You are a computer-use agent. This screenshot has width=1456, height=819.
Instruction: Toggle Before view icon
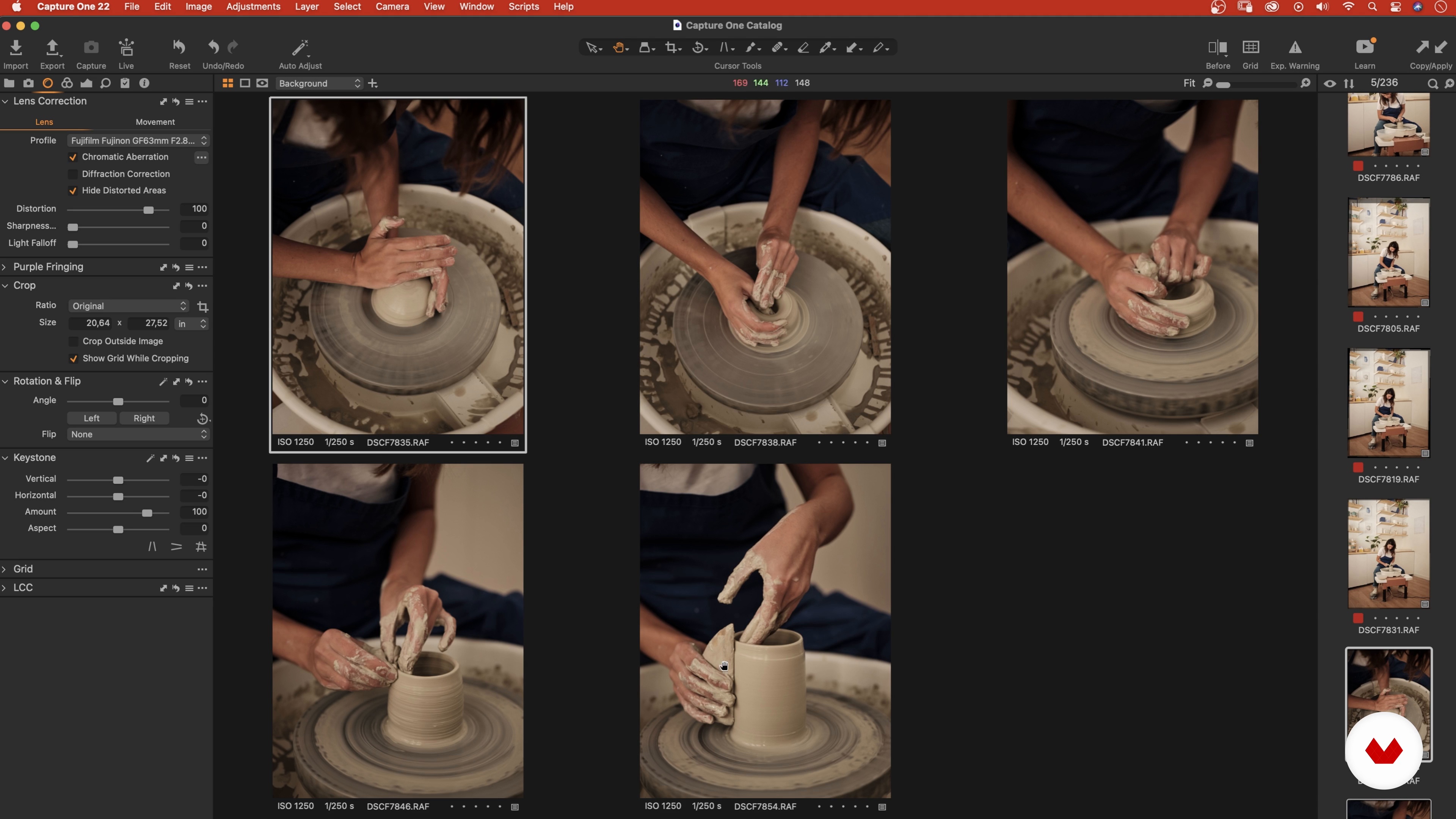[1217, 47]
